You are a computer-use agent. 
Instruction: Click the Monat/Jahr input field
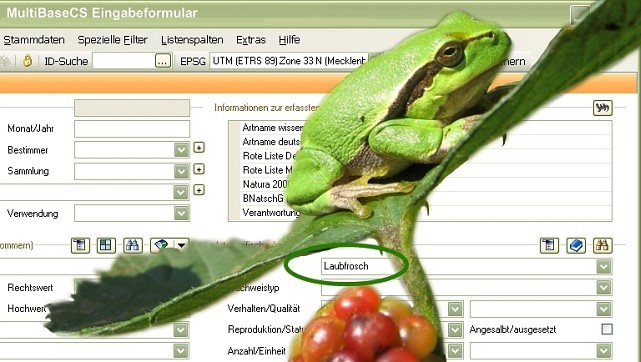tap(132, 129)
